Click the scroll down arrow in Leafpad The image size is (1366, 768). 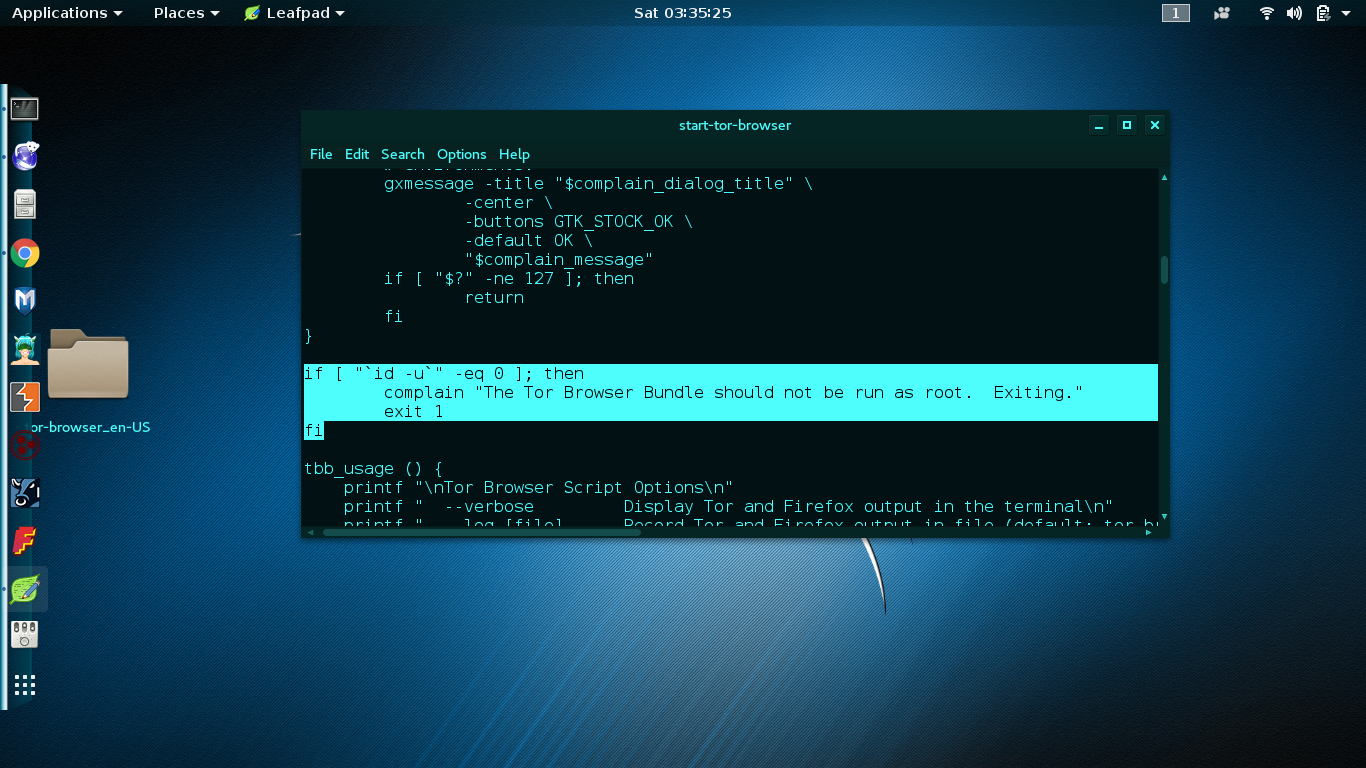click(x=1164, y=517)
